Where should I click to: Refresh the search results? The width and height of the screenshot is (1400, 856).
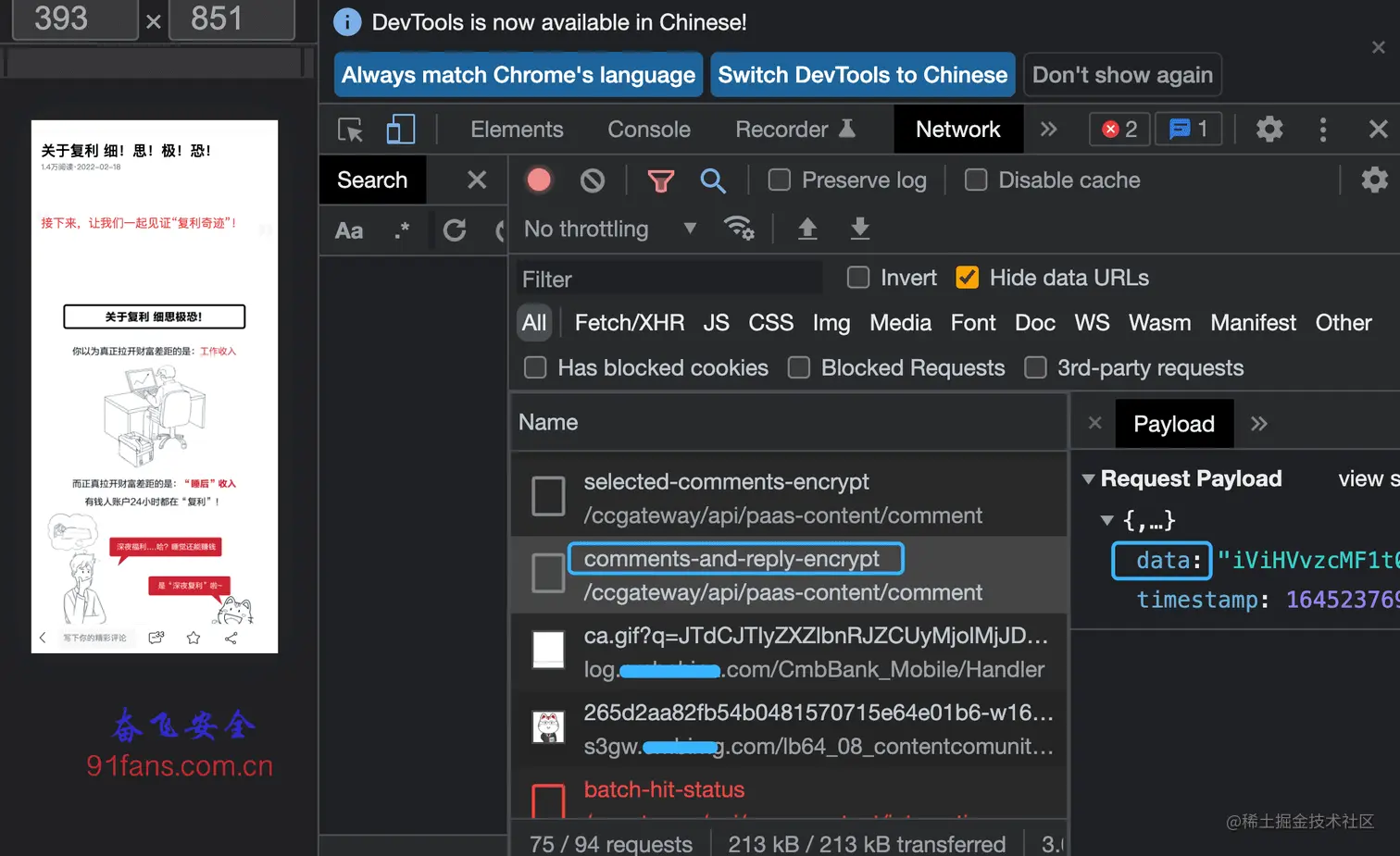[x=455, y=230]
